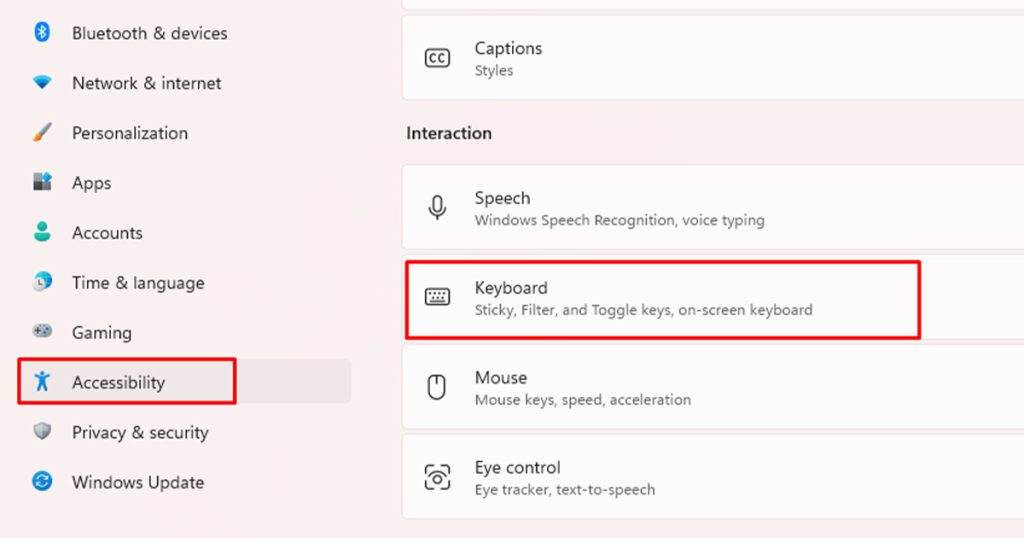Screen dimensions: 1024x538
Task: Open Mouse keys settings card
Action: click(x=713, y=387)
